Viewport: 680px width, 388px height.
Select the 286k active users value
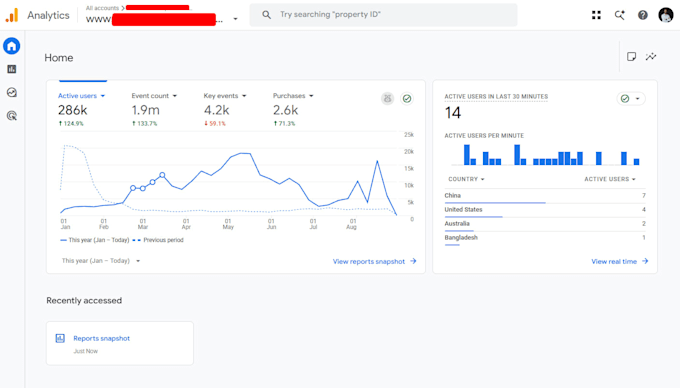tap(73, 110)
